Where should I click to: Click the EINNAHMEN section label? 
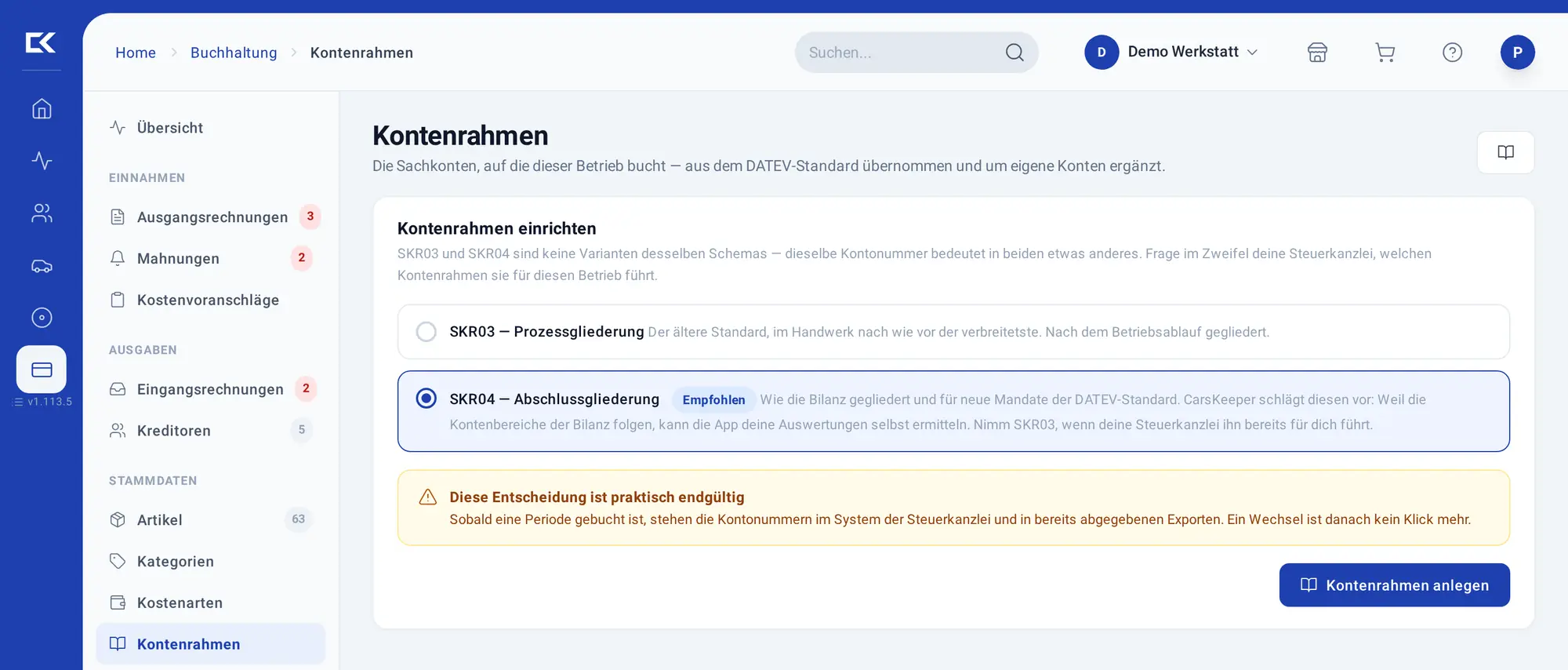tap(147, 178)
